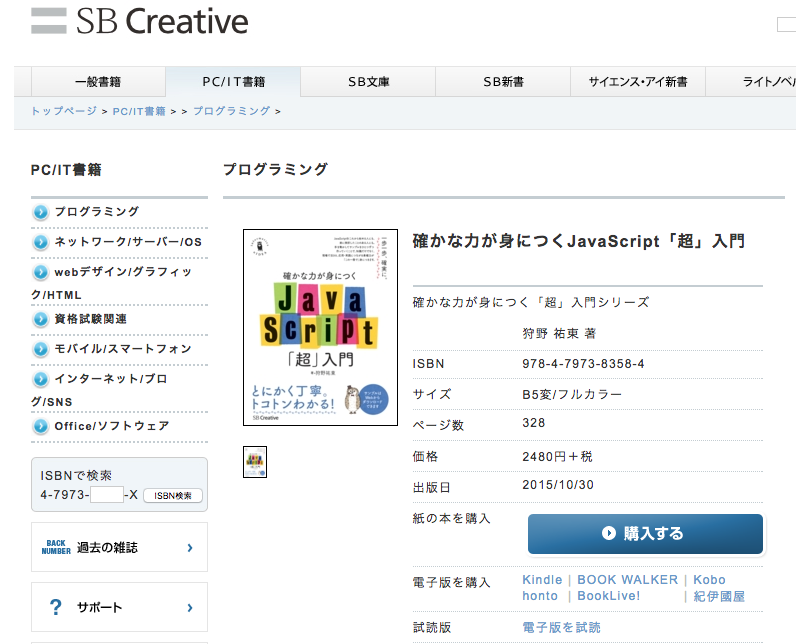This screenshot has height=644, width=796.
Task: Click 電子版を試読 trial link
Action: pyautogui.click(x=561, y=628)
